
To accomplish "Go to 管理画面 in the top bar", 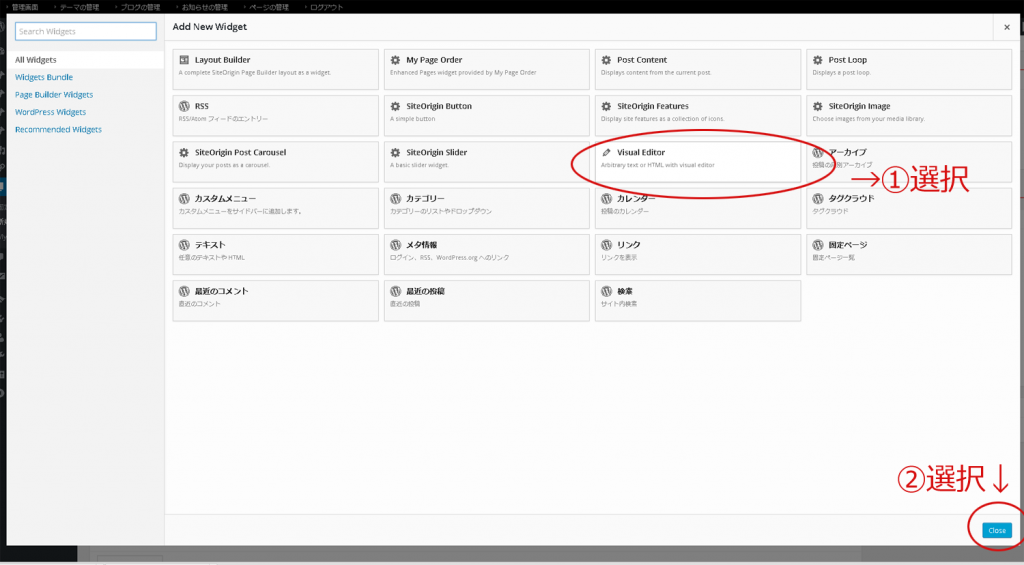I will [25, 7].
